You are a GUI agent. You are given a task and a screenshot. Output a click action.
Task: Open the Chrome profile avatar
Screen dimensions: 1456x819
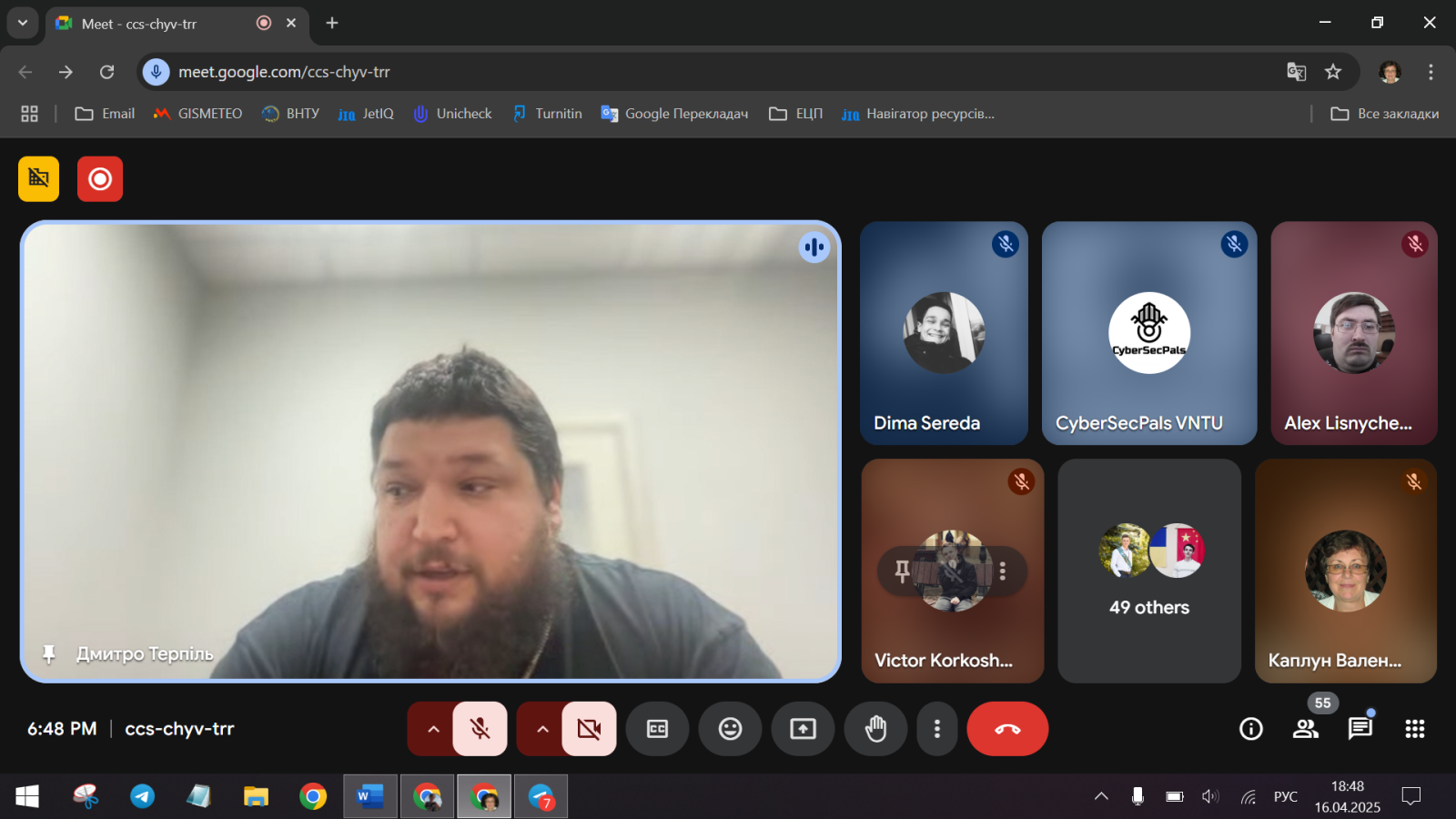[x=1390, y=72]
